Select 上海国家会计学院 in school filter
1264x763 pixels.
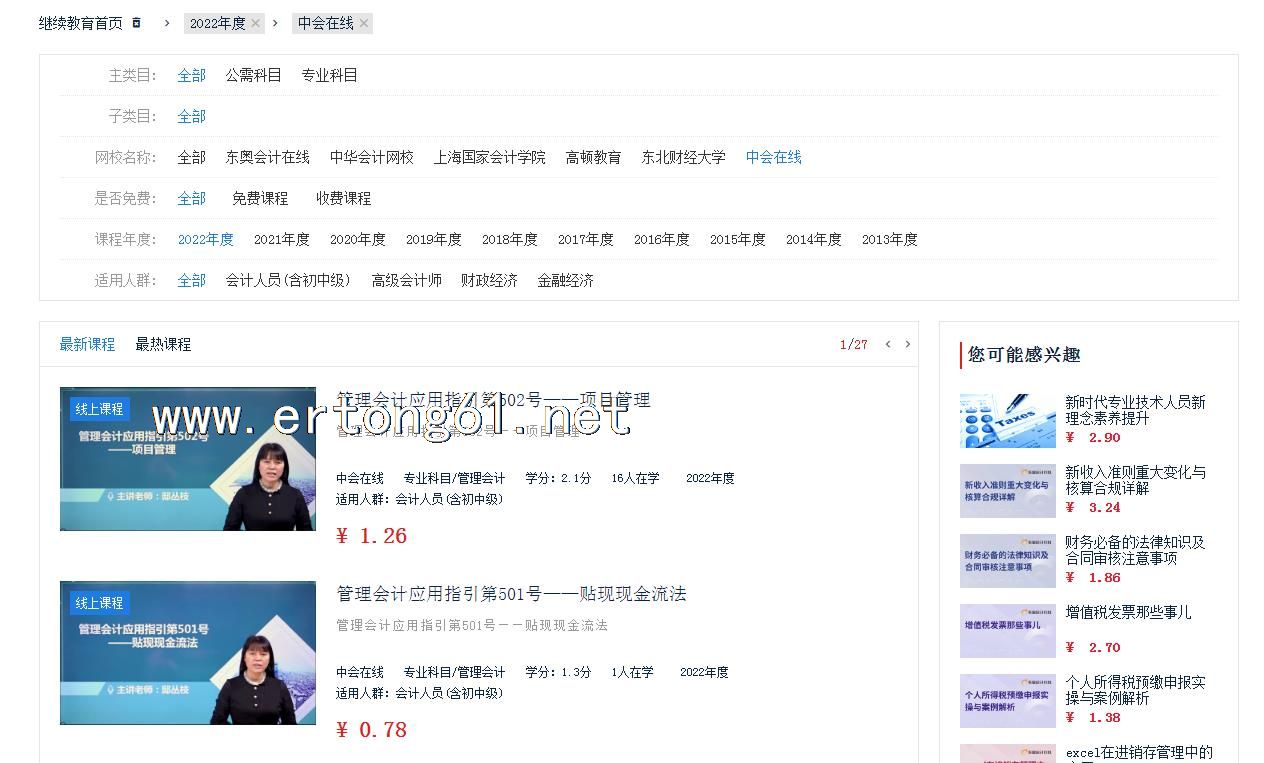[x=489, y=157]
